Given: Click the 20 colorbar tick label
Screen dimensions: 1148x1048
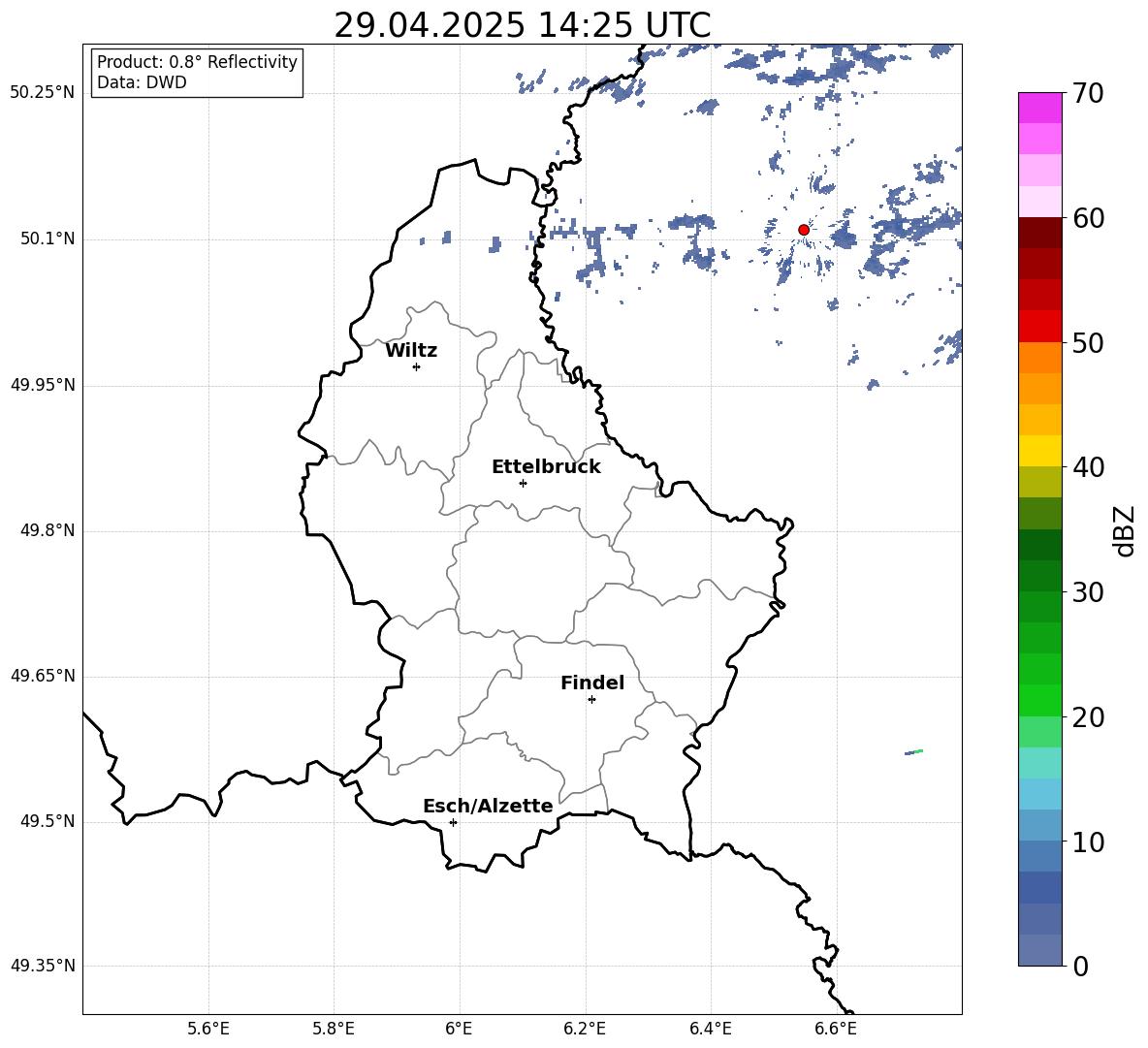Looking at the screenshot, I should pos(1088,717).
